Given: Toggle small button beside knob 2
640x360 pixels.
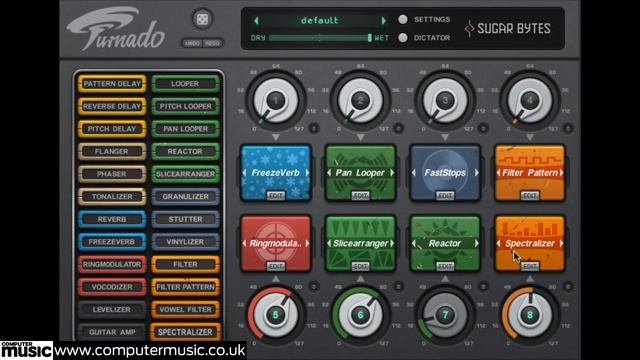Looking at the screenshot, I should [398, 128].
